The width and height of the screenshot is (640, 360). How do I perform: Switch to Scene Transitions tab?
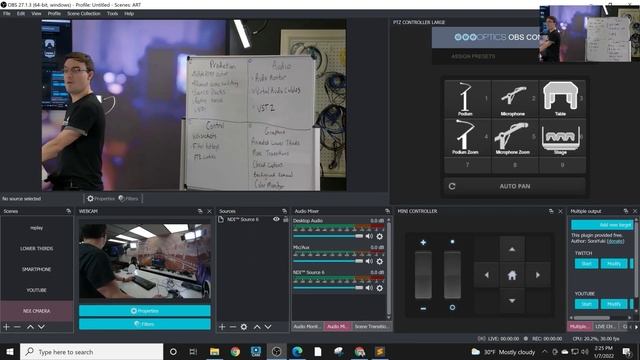(x=371, y=327)
